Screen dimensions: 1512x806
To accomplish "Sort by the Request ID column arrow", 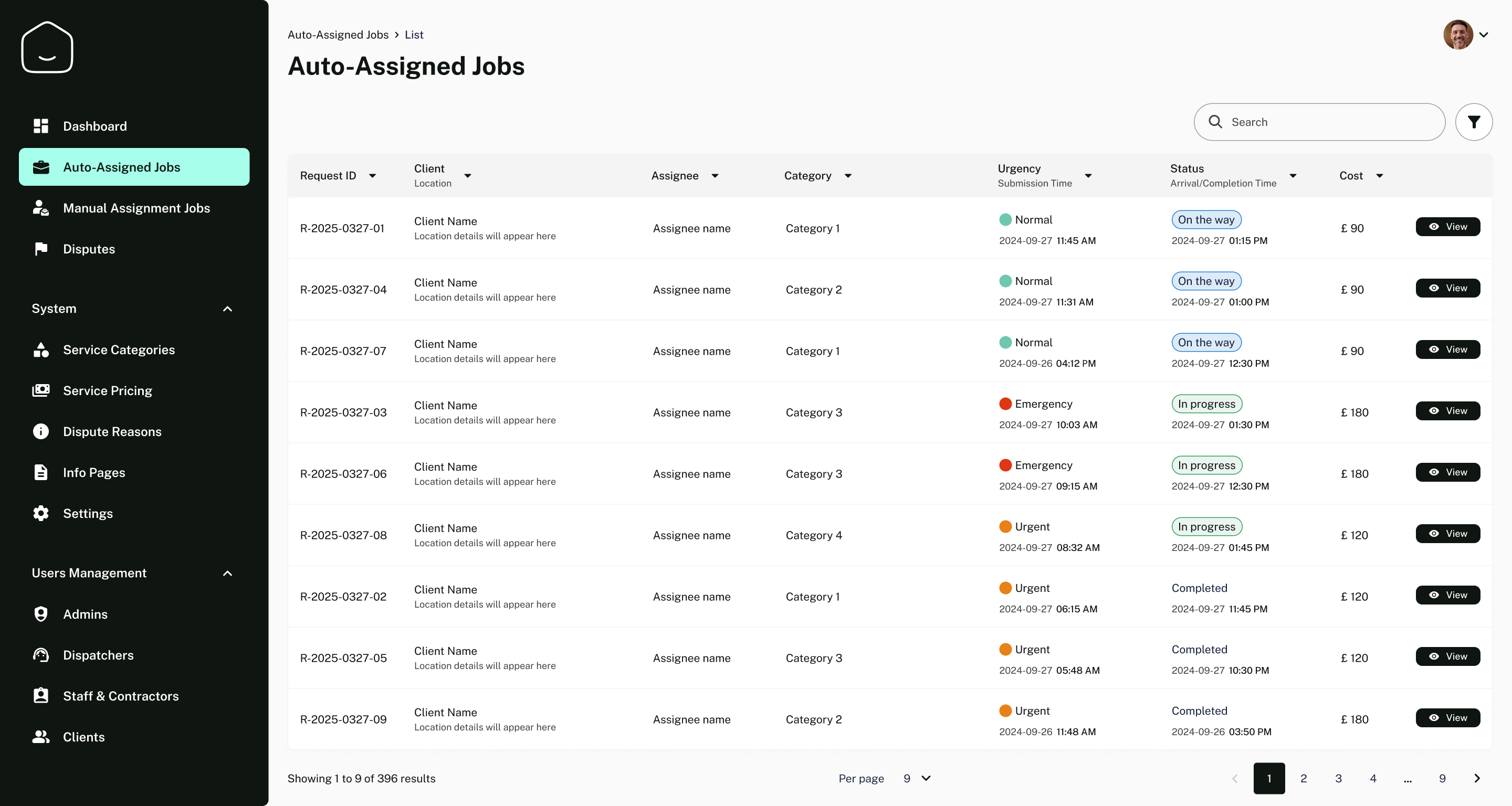I will (x=372, y=175).
